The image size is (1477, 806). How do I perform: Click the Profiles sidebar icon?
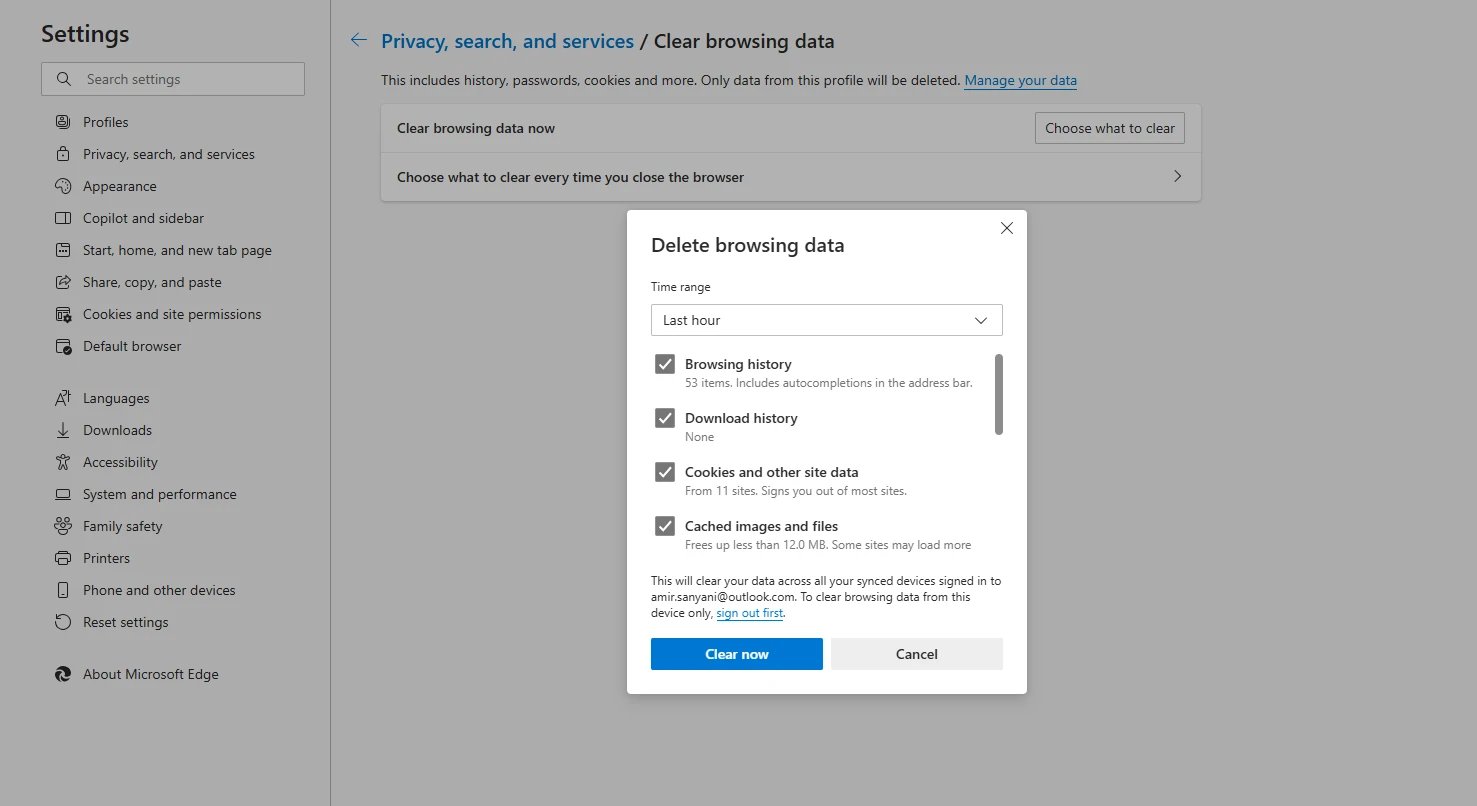click(63, 122)
